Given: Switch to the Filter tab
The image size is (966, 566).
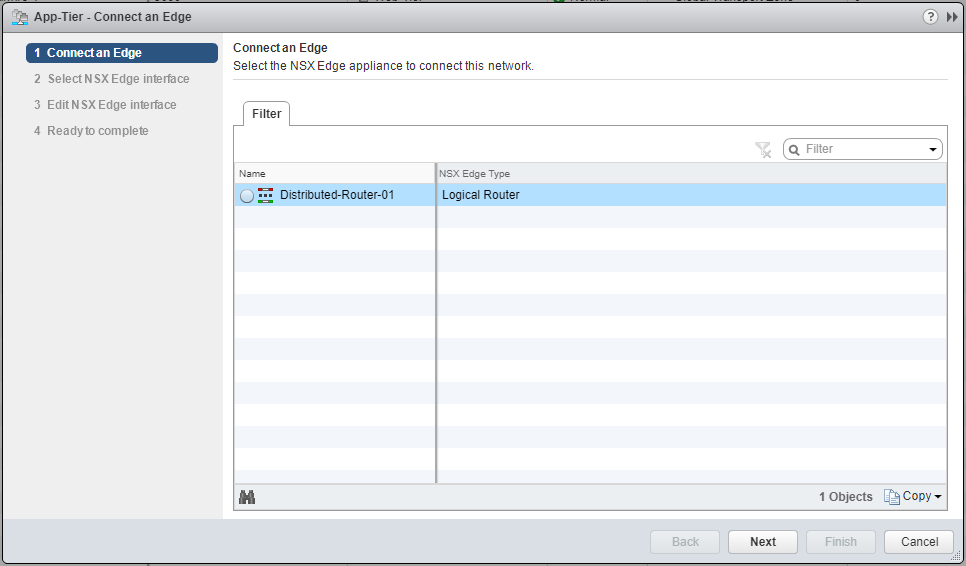Looking at the screenshot, I should (266, 114).
